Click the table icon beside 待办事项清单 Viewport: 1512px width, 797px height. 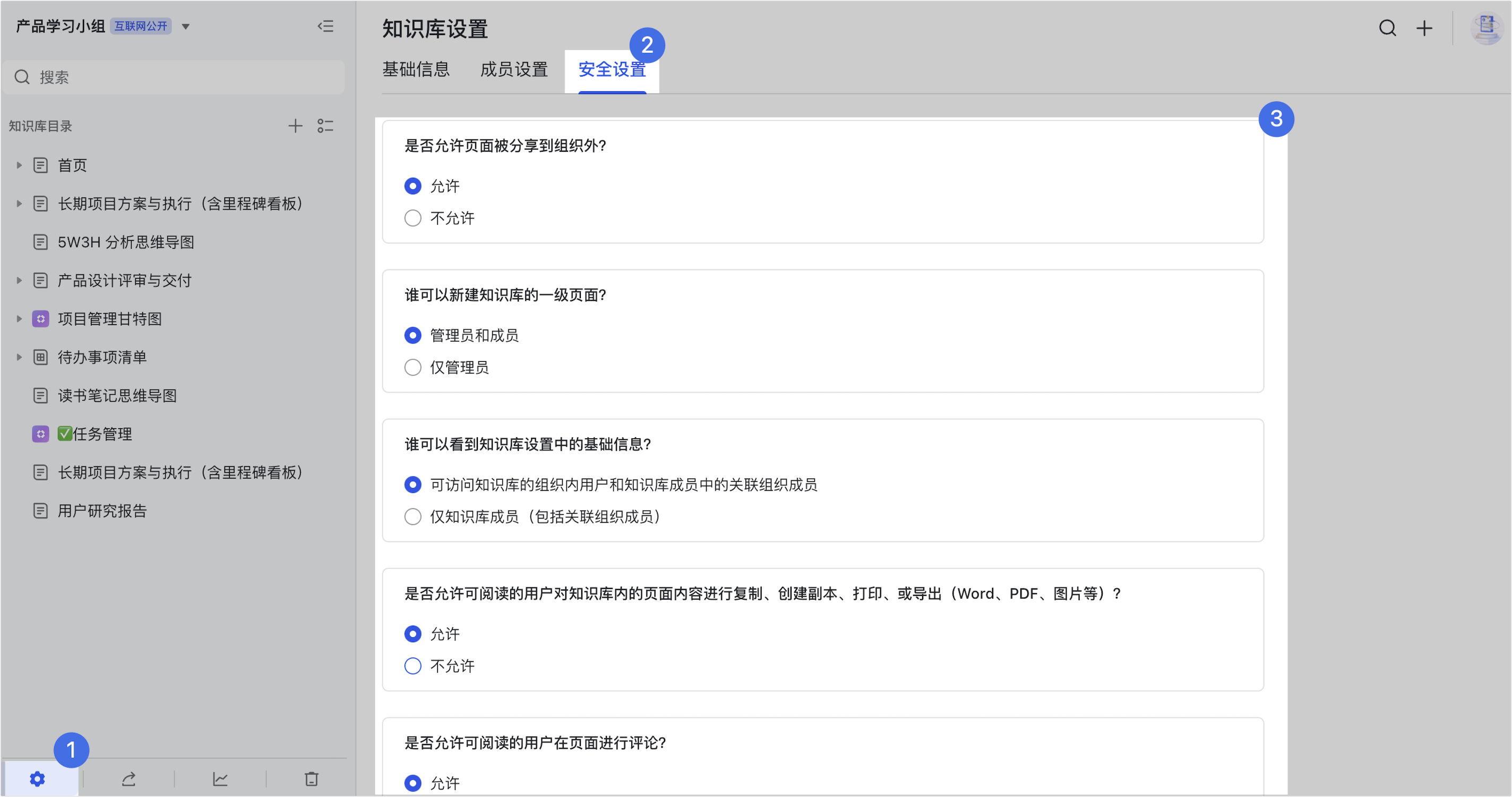40,357
